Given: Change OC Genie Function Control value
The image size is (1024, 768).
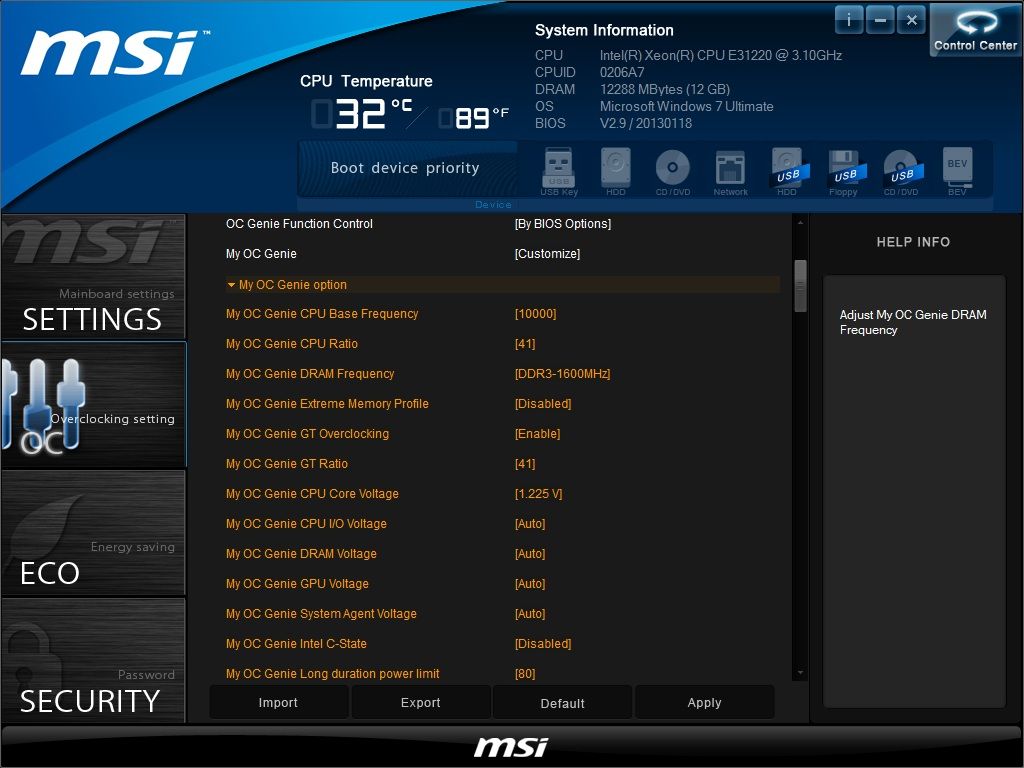Looking at the screenshot, I should (x=563, y=224).
